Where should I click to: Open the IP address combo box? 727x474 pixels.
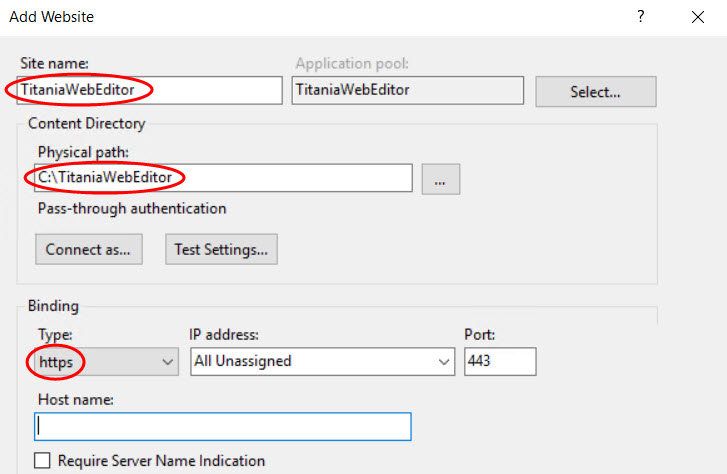coord(322,361)
